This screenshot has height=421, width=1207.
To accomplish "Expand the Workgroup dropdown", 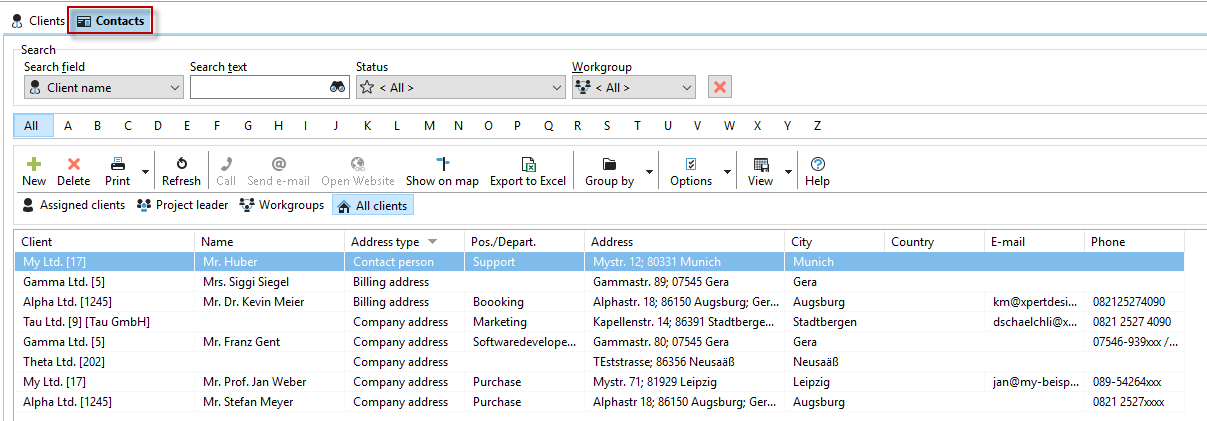I will (633, 87).
